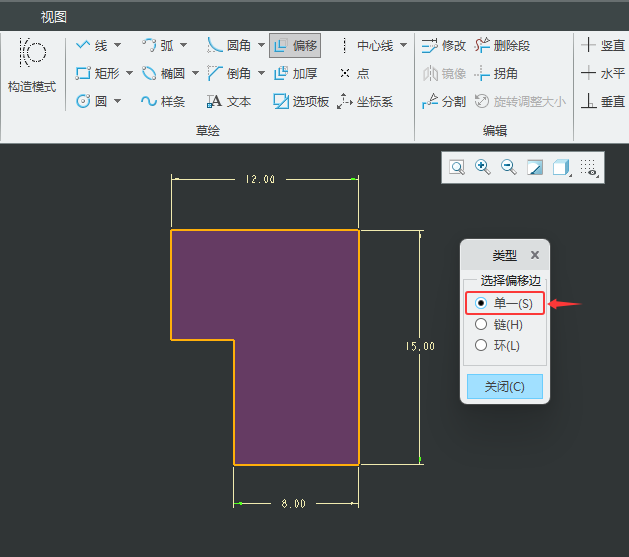Viewport: 629px width, 557px height.
Task: Click the Modify (修改) tool
Action: point(444,45)
